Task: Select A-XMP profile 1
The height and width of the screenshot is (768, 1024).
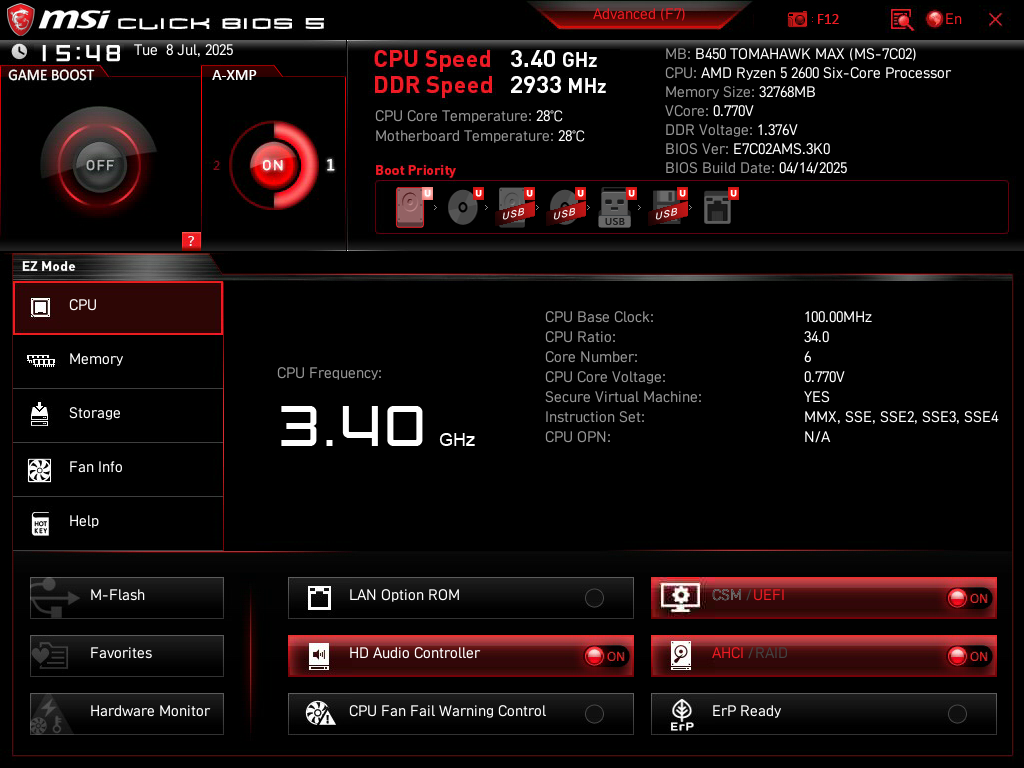Action: 330,165
